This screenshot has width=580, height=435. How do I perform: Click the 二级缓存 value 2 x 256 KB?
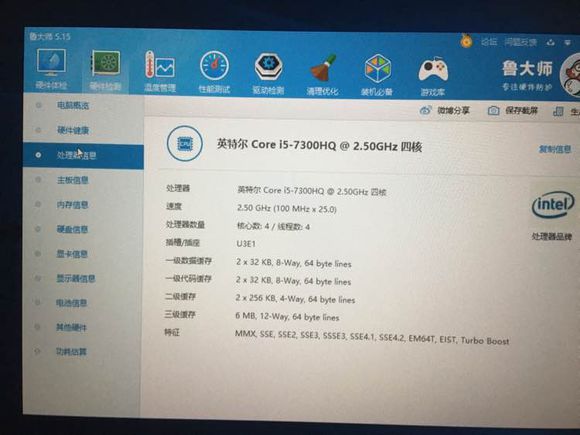click(295, 299)
